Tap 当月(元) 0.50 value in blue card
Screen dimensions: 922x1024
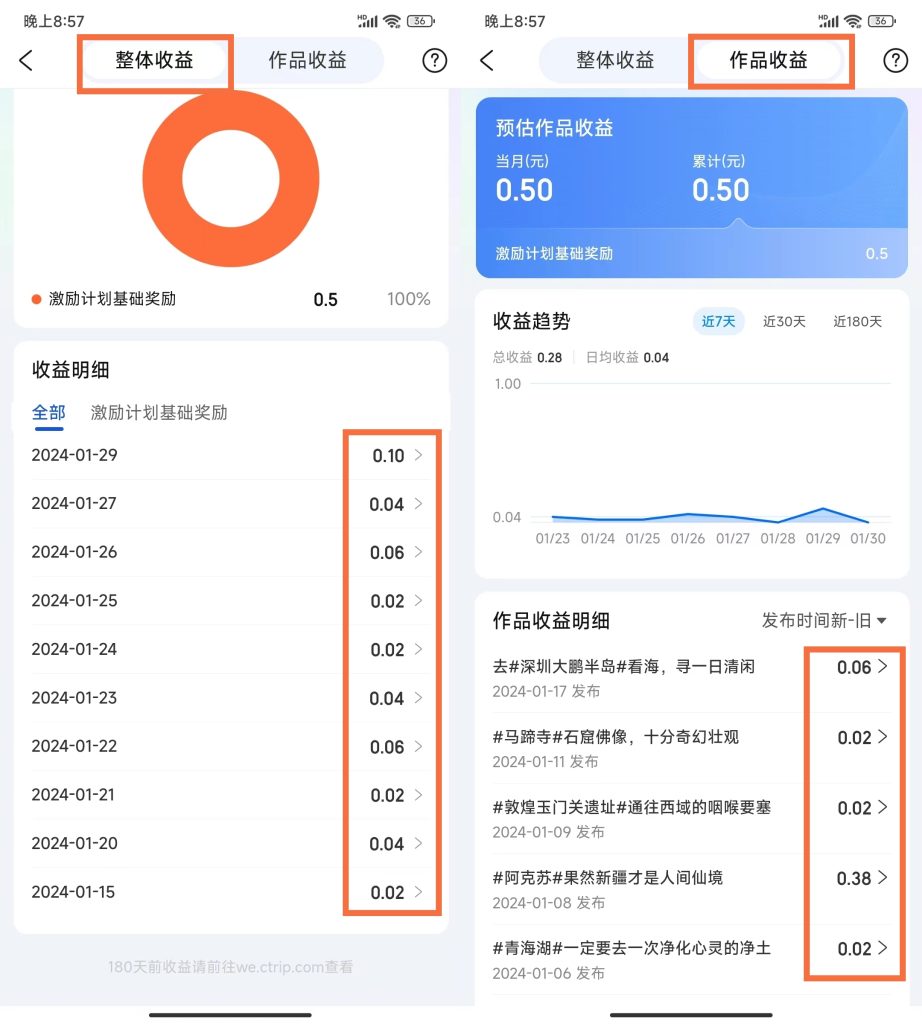pyautogui.click(x=524, y=190)
